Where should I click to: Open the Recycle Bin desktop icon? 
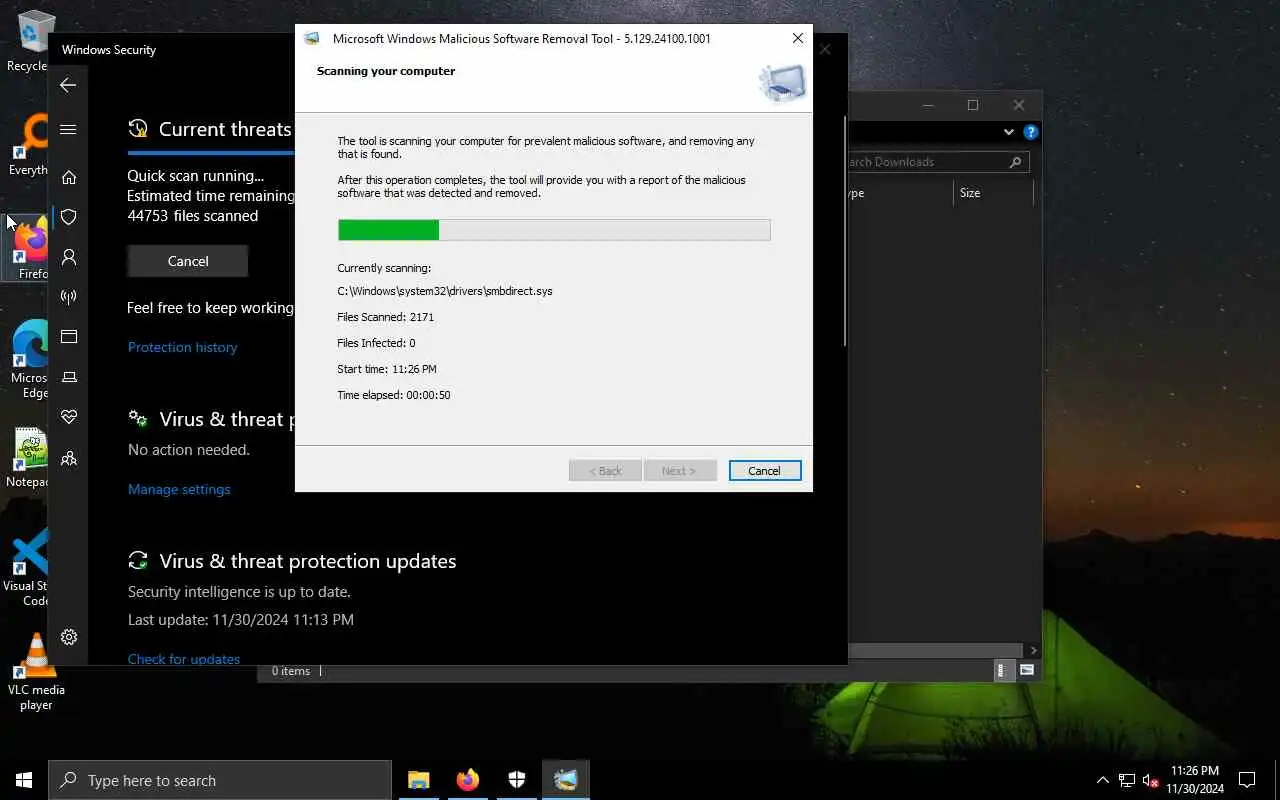(34, 40)
